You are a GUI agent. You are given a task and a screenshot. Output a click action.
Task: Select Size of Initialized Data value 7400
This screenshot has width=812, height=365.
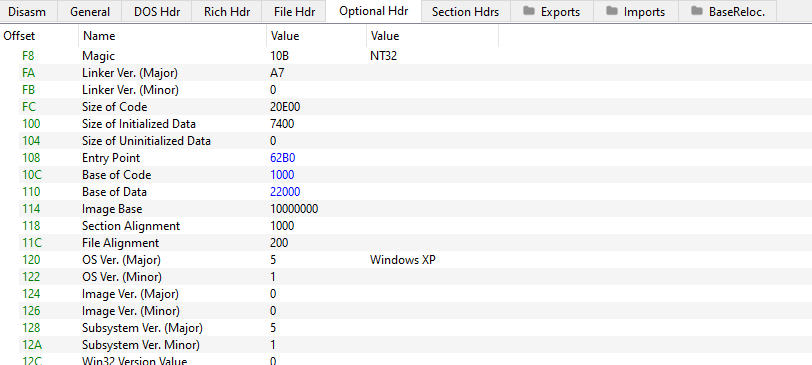pyautogui.click(x=282, y=124)
